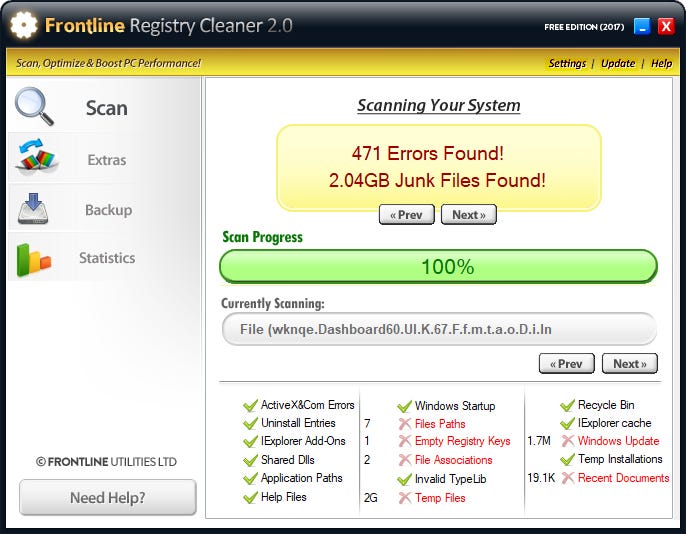
Task: Click the Extras color swatches icon
Action: [36, 155]
